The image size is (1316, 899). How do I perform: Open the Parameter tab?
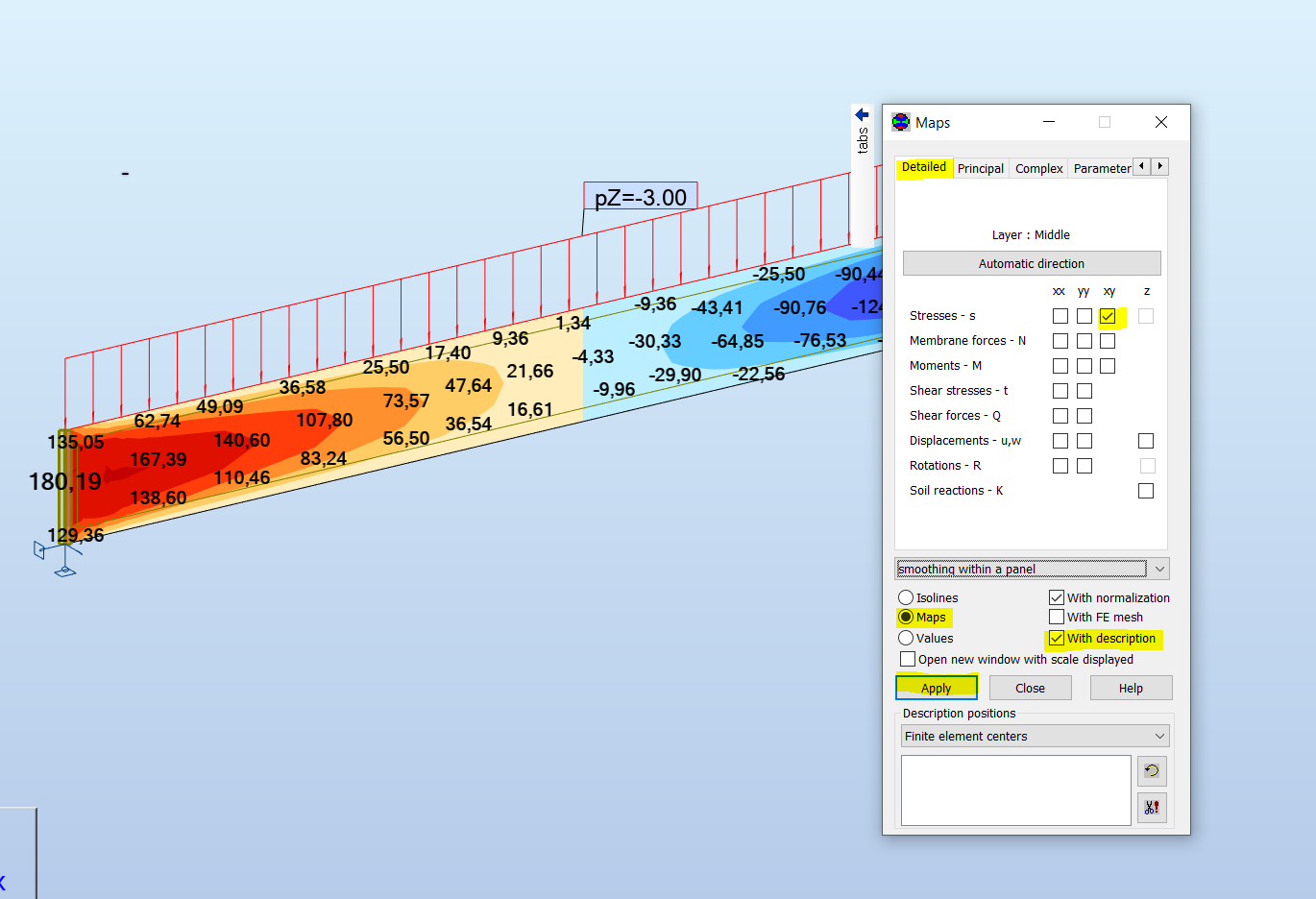(x=1101, y=168)
